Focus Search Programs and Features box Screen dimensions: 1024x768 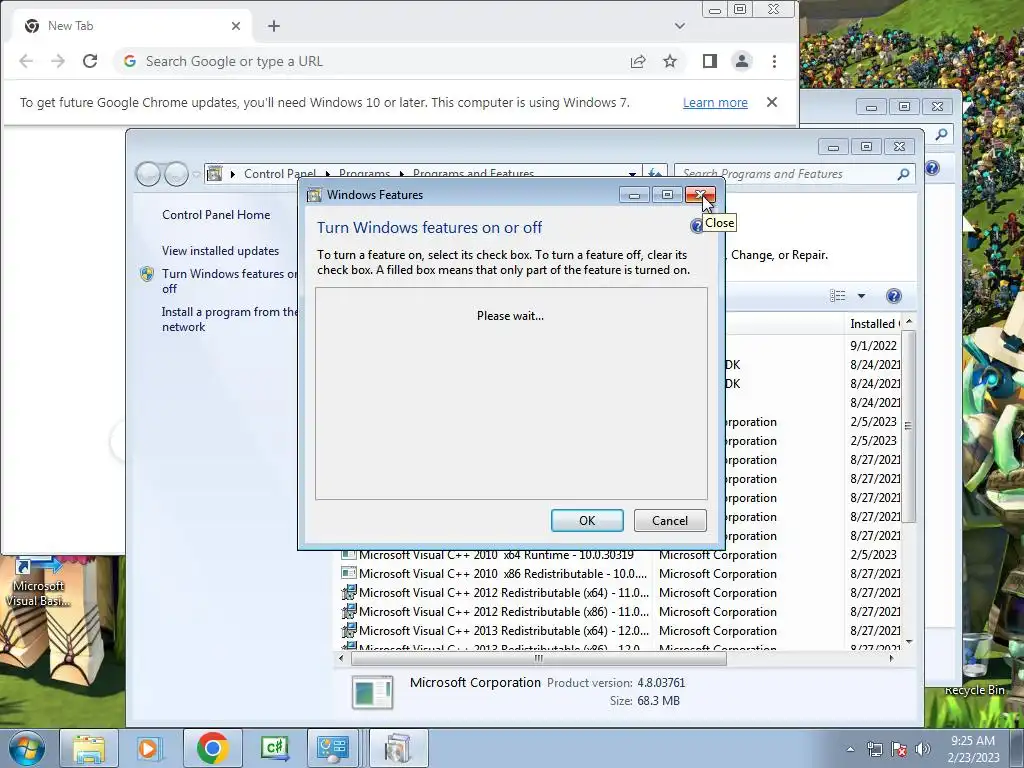(x=785, y=174)
